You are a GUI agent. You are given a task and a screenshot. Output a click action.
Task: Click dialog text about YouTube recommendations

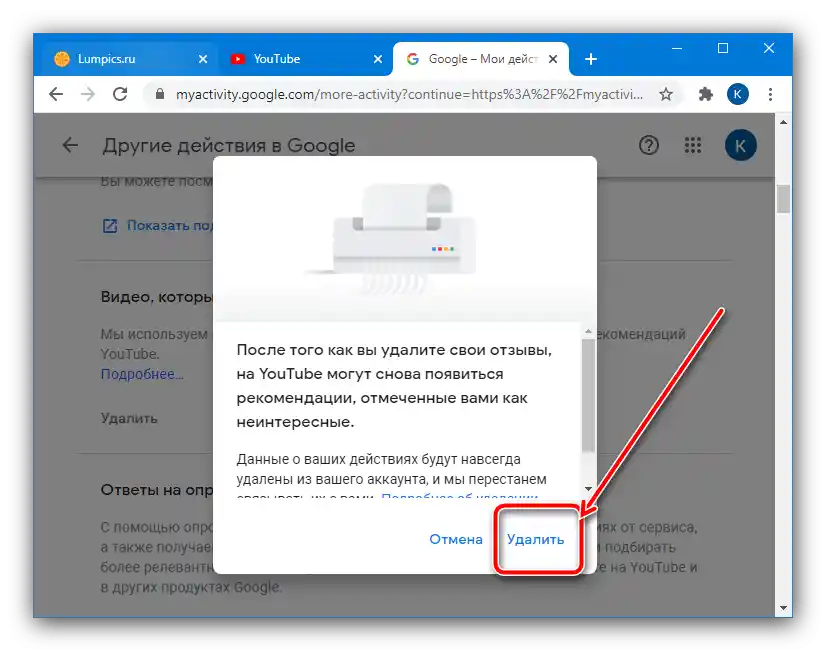click(x=394, y=386)
